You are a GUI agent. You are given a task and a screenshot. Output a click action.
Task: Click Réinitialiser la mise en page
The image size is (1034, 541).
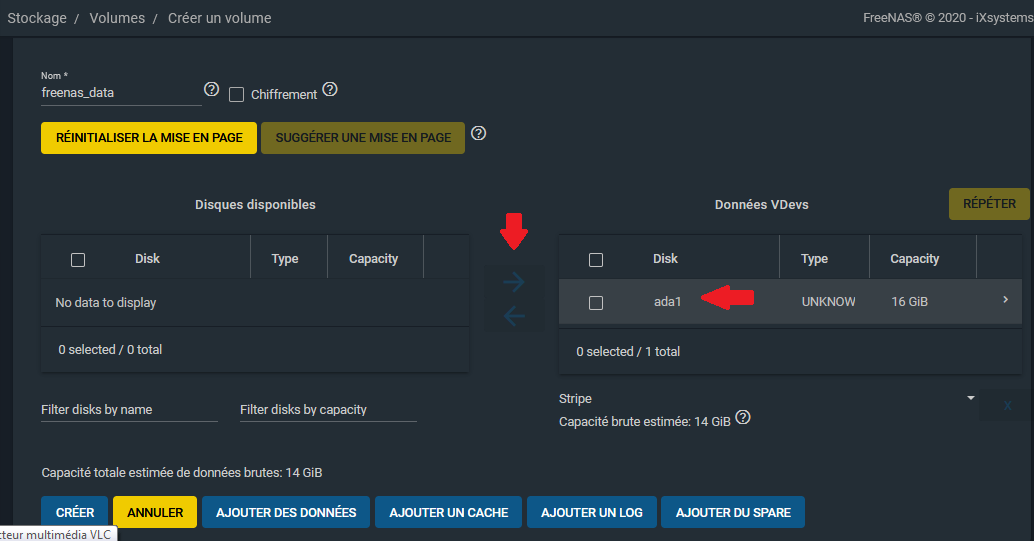[149, 138]
